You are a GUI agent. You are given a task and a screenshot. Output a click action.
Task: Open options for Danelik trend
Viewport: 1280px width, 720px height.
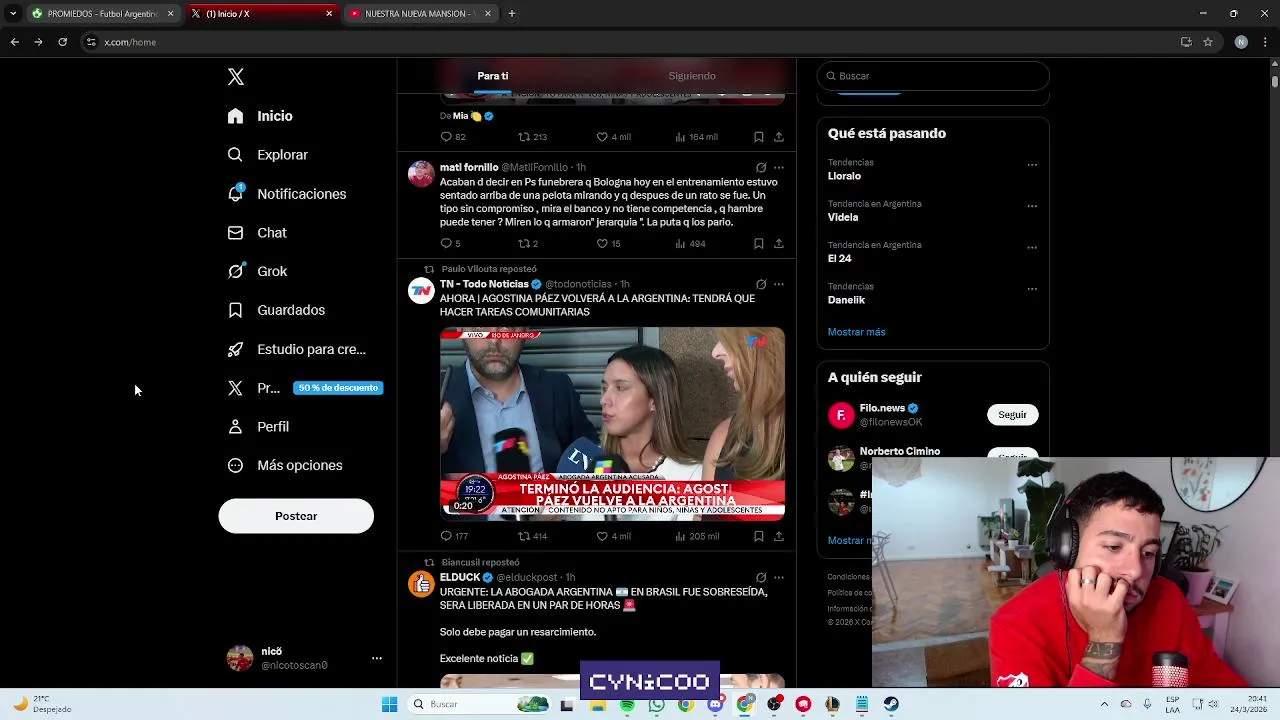click(x=1032, y=290)
